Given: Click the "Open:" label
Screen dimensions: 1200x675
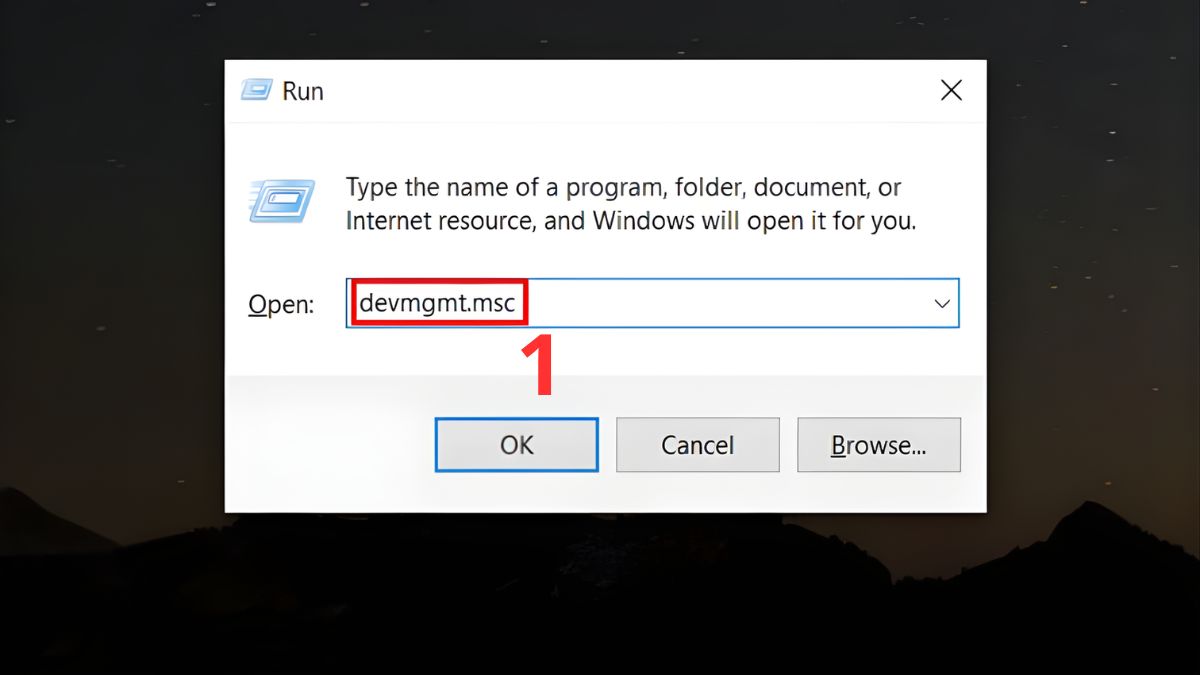Looking at the screenshot, I should [x=281, y=305].
